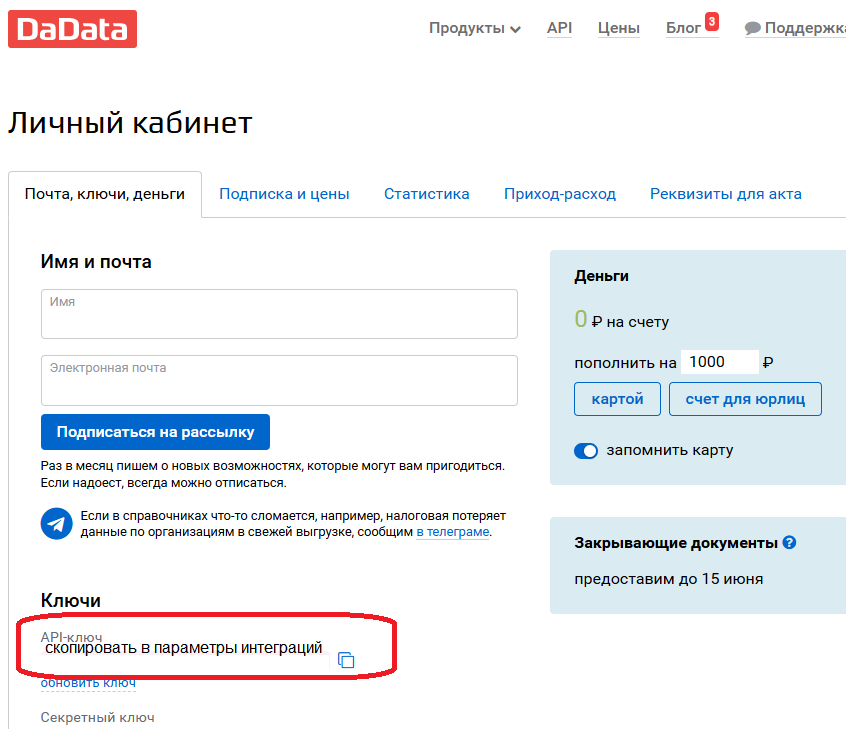The image size is (846, 729).
Task: Click into the Имя input field
Action: [279, 315]
